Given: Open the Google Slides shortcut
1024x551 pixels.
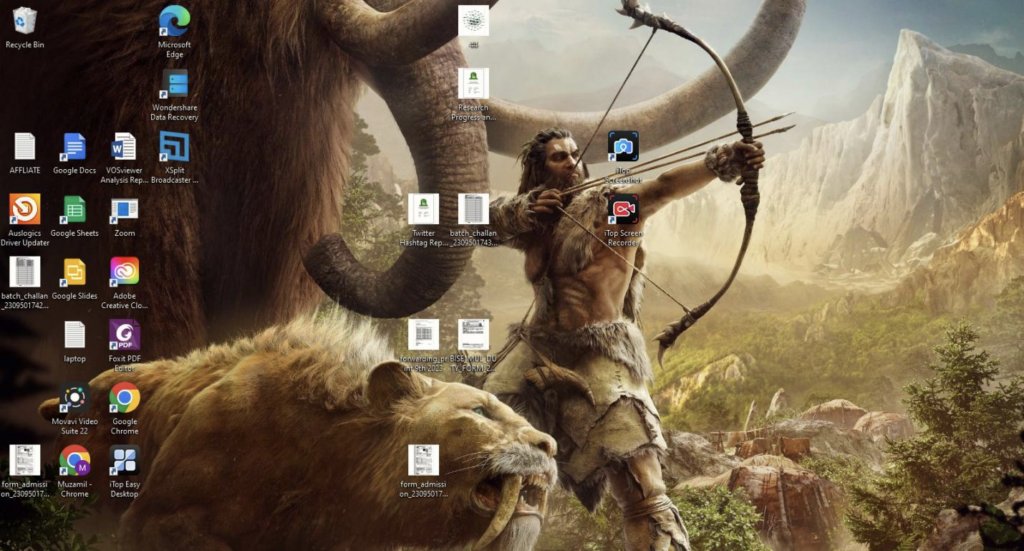Looking at the screenshot, I should pyautogui.click(x=74, y=279).
